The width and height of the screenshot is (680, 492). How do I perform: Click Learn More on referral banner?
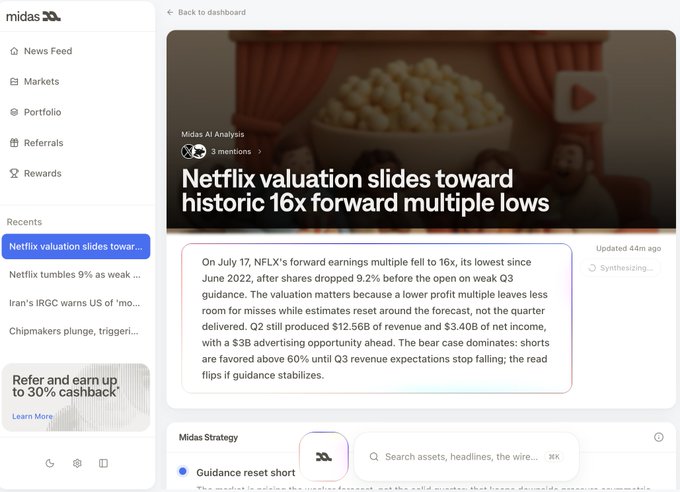point(33,416)
